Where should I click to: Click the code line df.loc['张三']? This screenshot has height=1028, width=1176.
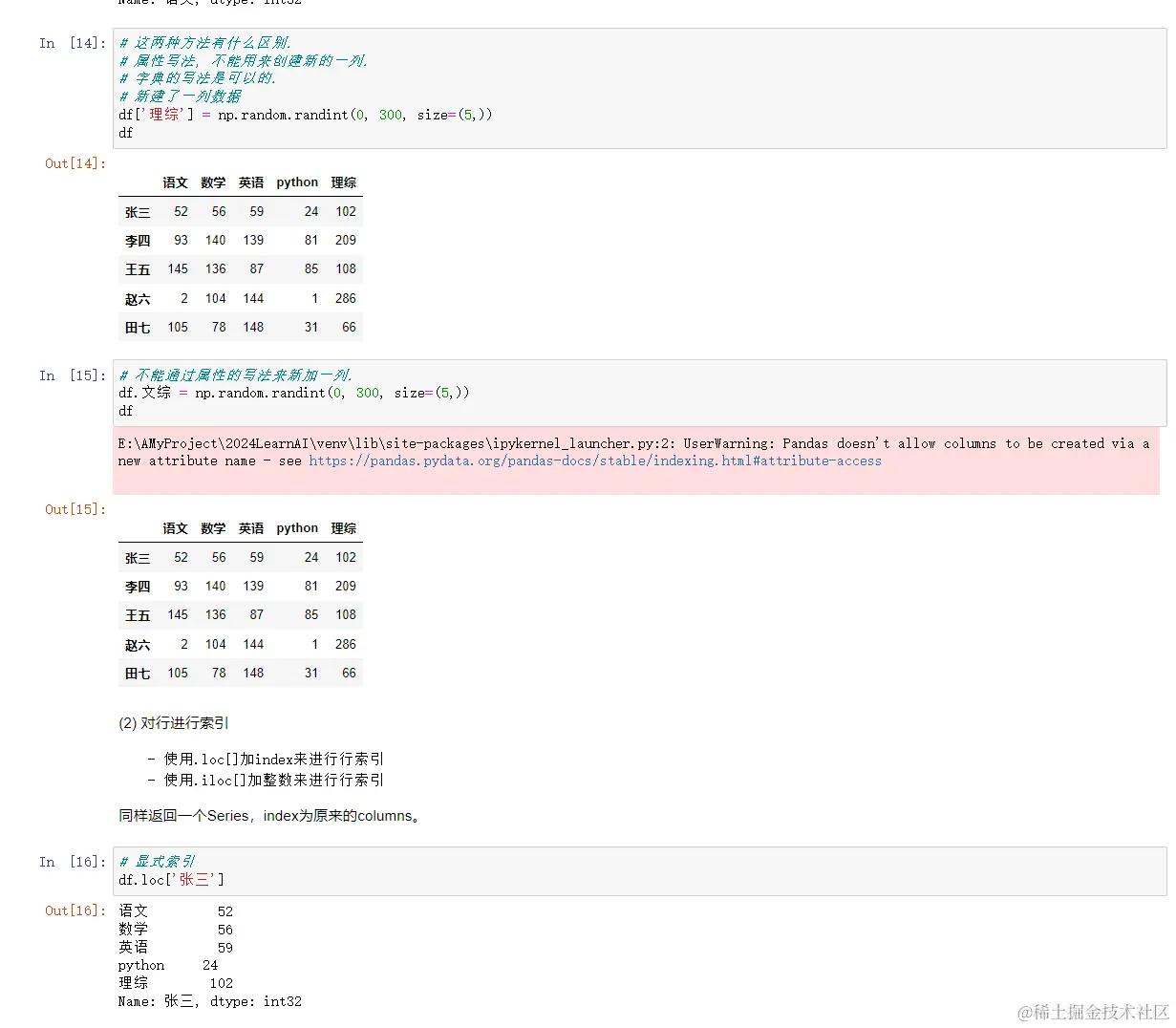[172, 879]
